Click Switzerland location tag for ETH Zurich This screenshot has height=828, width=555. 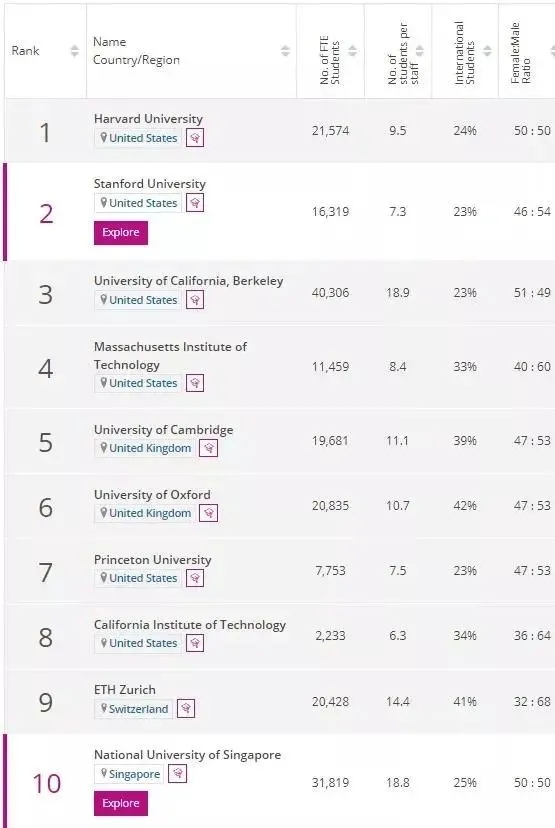135,709
